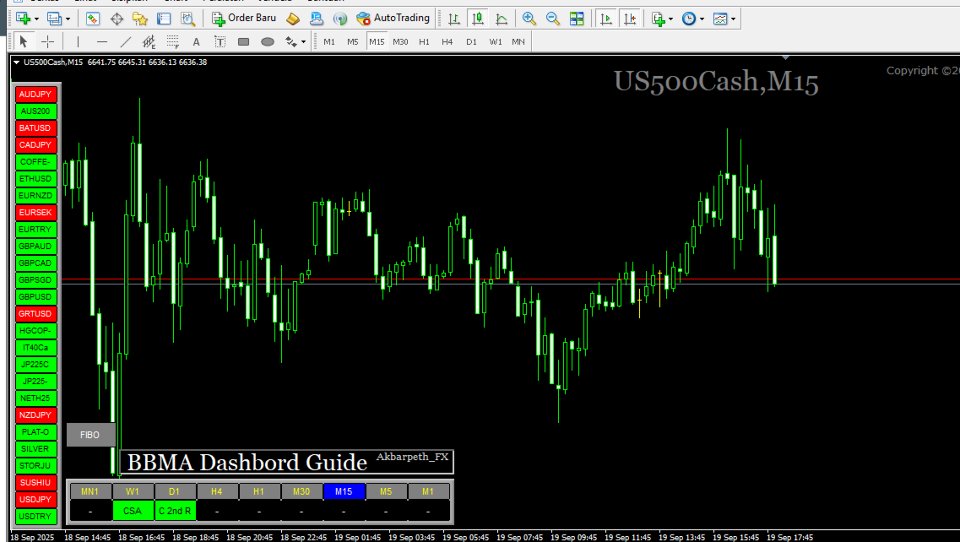This screenshot has width=960, height=542.
Task: Open the SILVER symbol button
Action: (x=35, y=449)
